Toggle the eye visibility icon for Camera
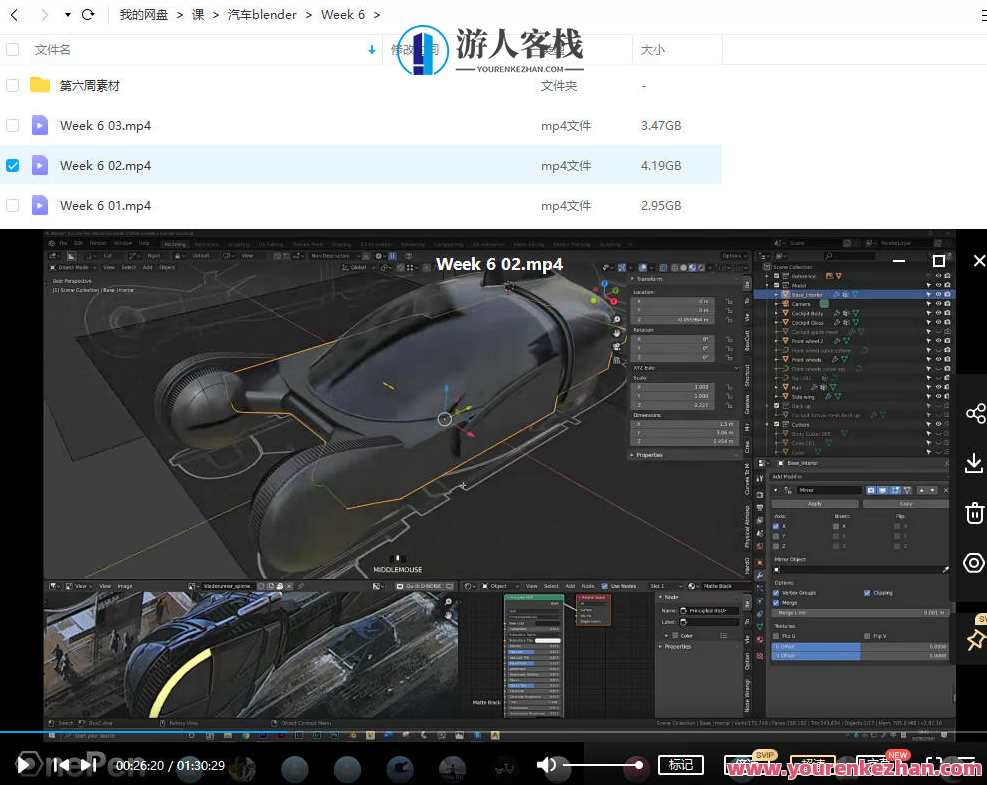This screenshot has width=987, height=785. coord(938,303)
